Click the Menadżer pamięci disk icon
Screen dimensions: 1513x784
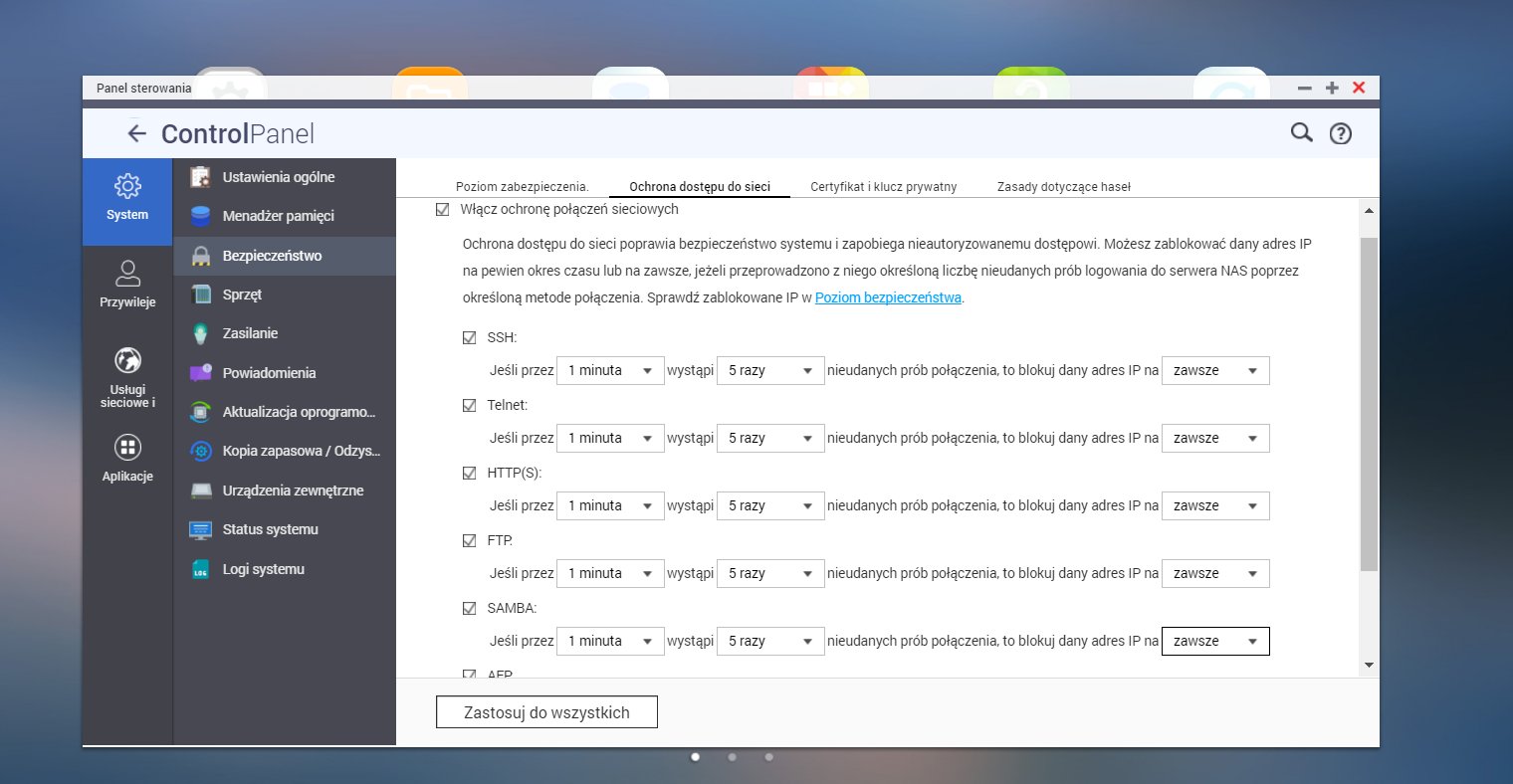[201, 216]
